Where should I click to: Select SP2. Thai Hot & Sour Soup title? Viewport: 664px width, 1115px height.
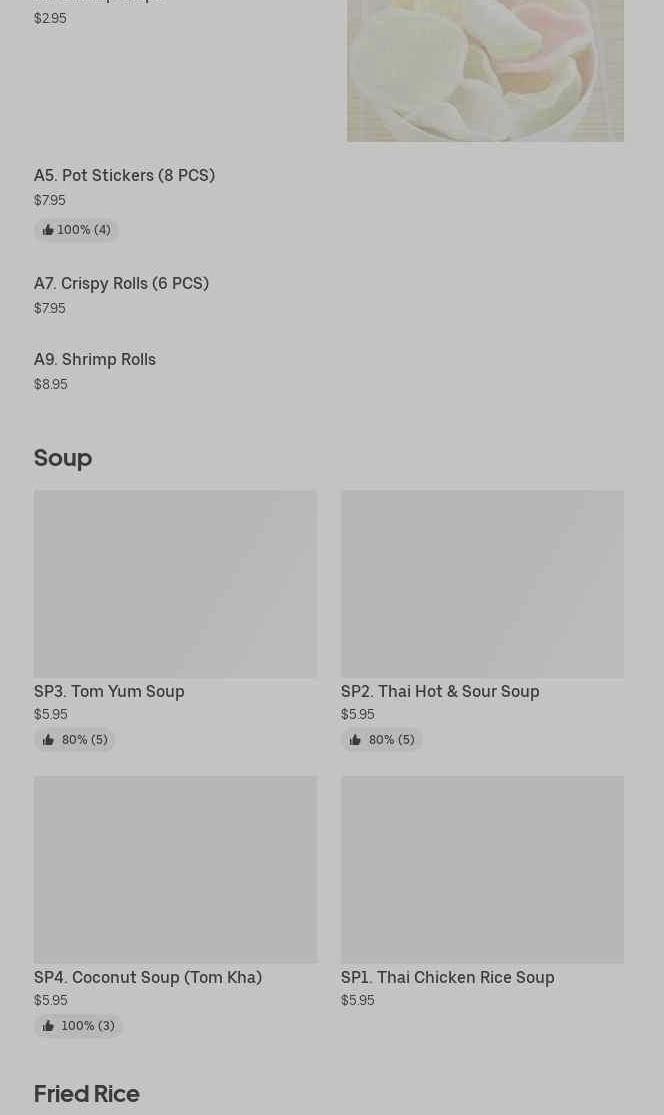click(440, 691)
